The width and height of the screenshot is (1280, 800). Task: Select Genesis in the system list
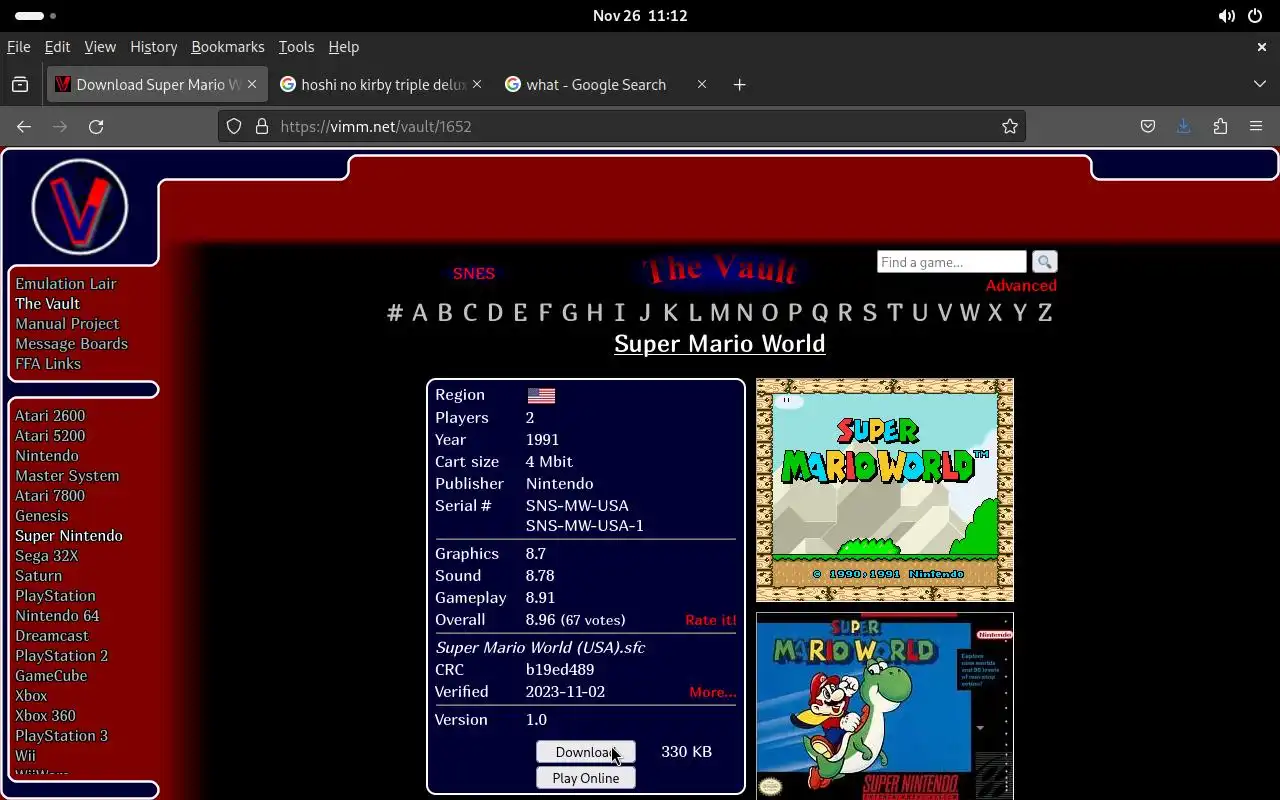(x=42, y=516)
